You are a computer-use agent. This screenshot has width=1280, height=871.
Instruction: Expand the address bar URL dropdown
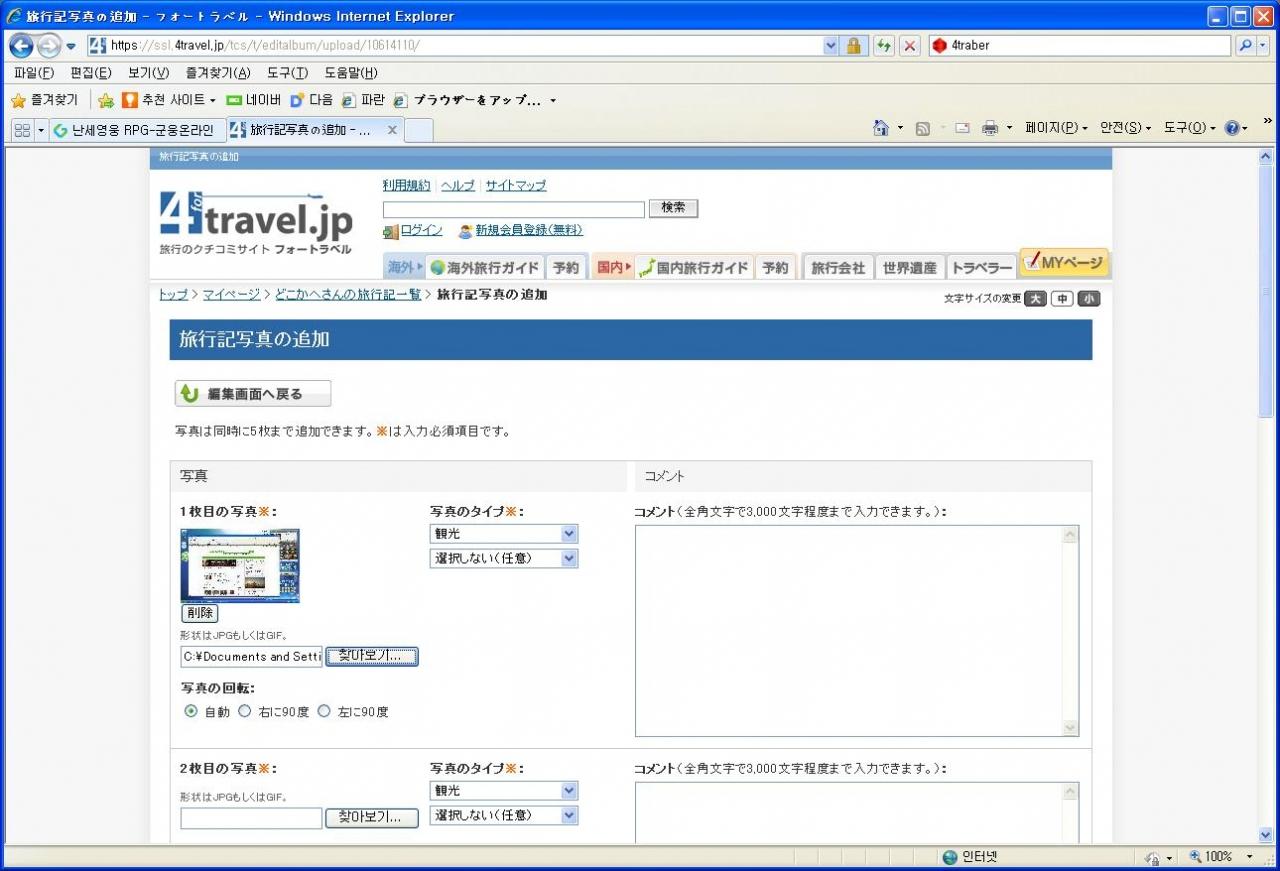(x=830, y=46)
